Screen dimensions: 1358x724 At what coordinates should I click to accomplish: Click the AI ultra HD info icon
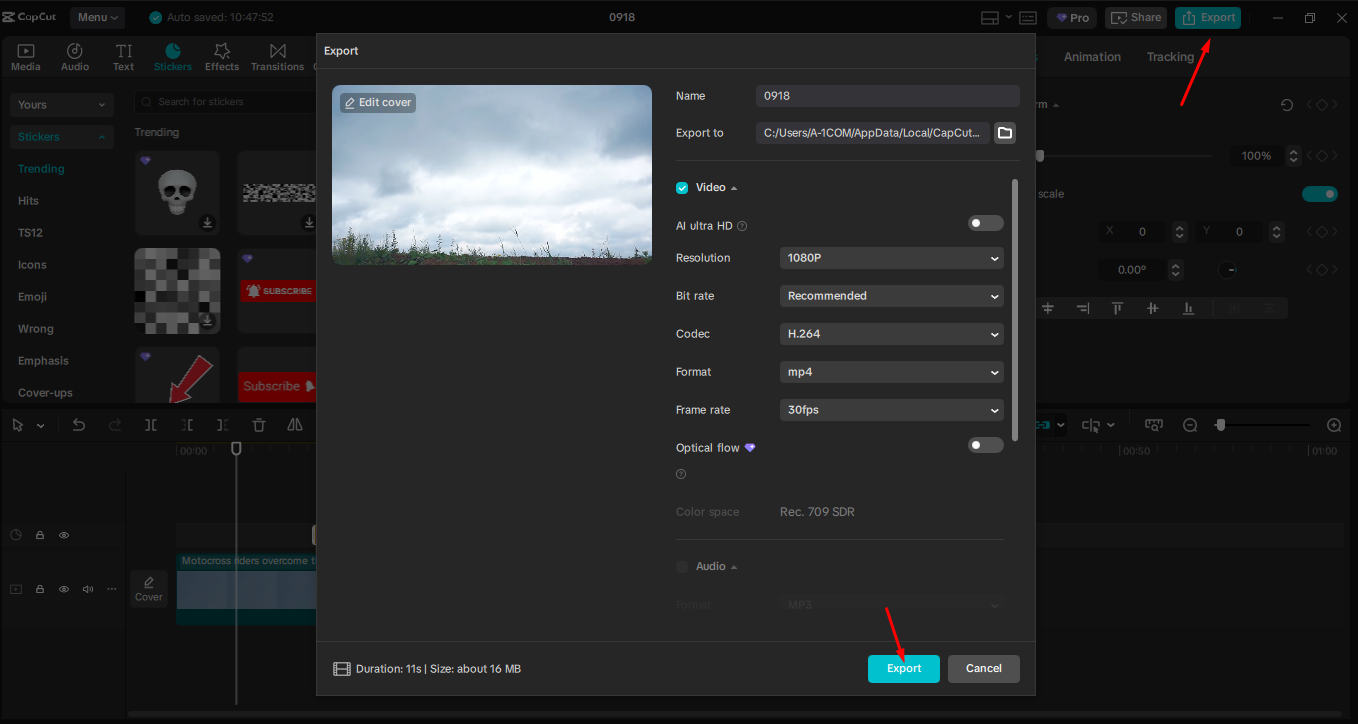(742, 226)
